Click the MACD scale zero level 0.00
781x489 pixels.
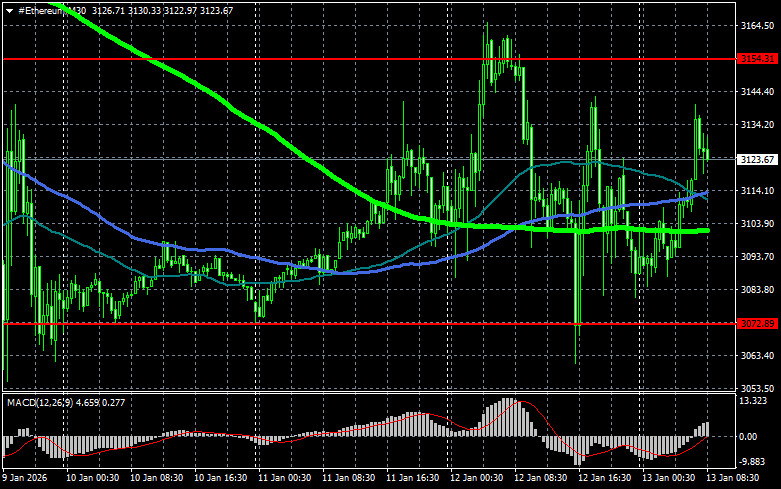coord(749,437)
